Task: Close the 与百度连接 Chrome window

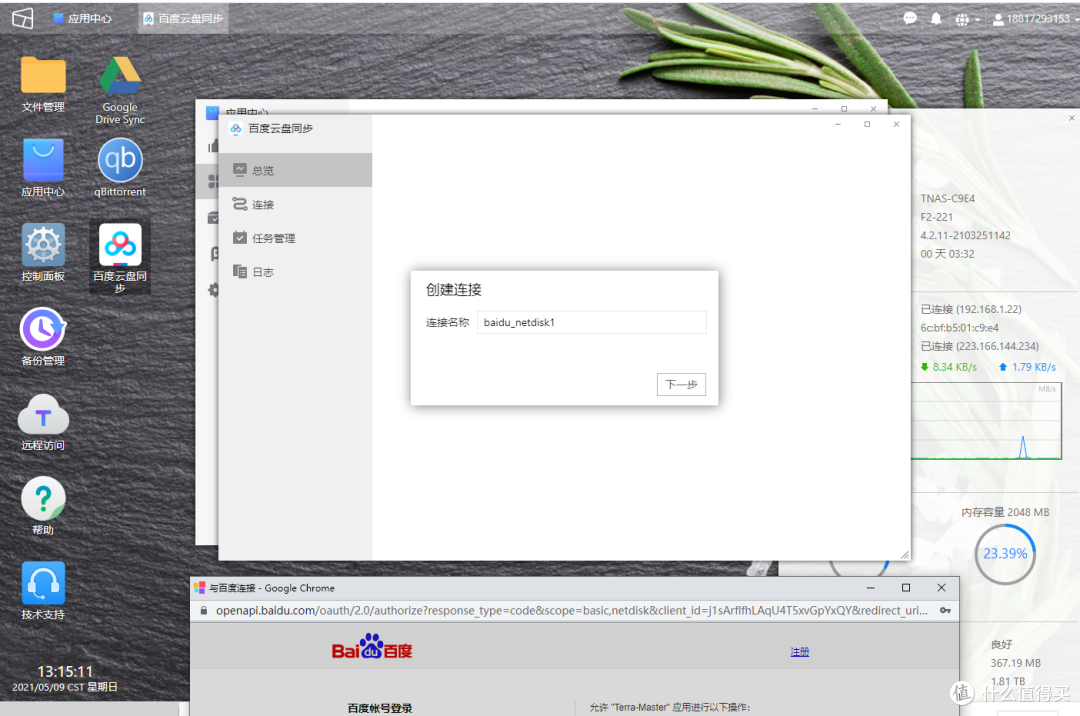Action: pyautogui.click(x=942, y=588)
